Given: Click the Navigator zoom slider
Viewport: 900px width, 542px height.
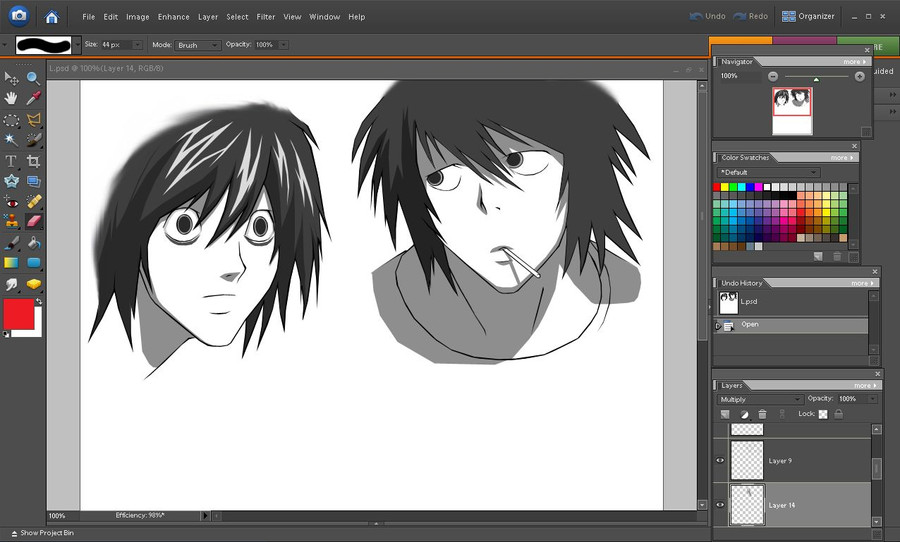Looking at the screenshot, I should coord(816,76).
